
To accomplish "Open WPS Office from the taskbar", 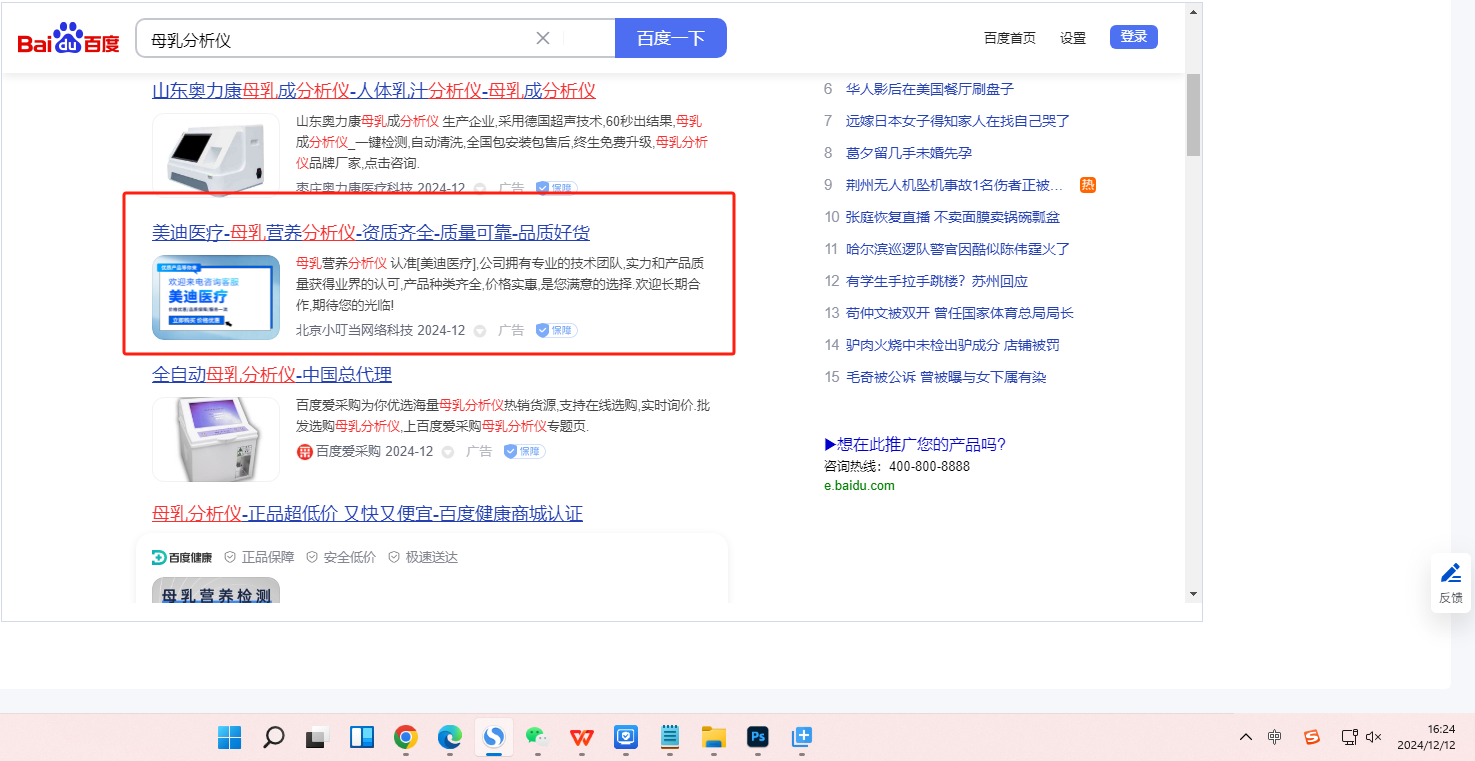I will pyautogui.click(x=581, y=738).
